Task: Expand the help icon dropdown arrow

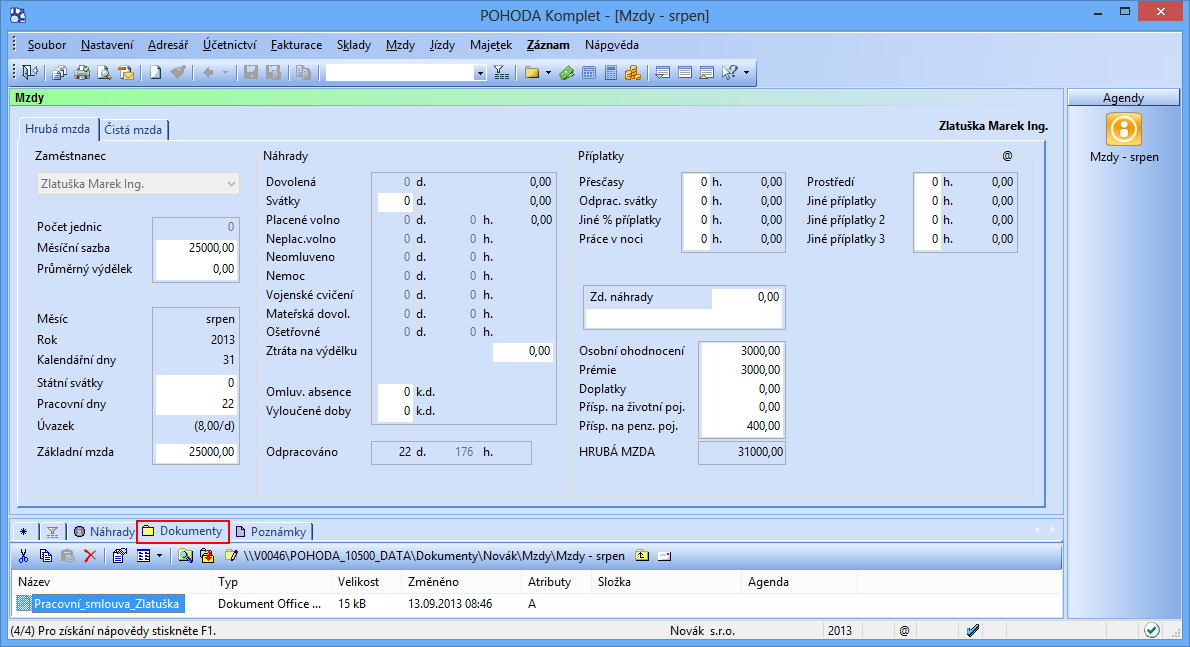Action: click(746, 72)
